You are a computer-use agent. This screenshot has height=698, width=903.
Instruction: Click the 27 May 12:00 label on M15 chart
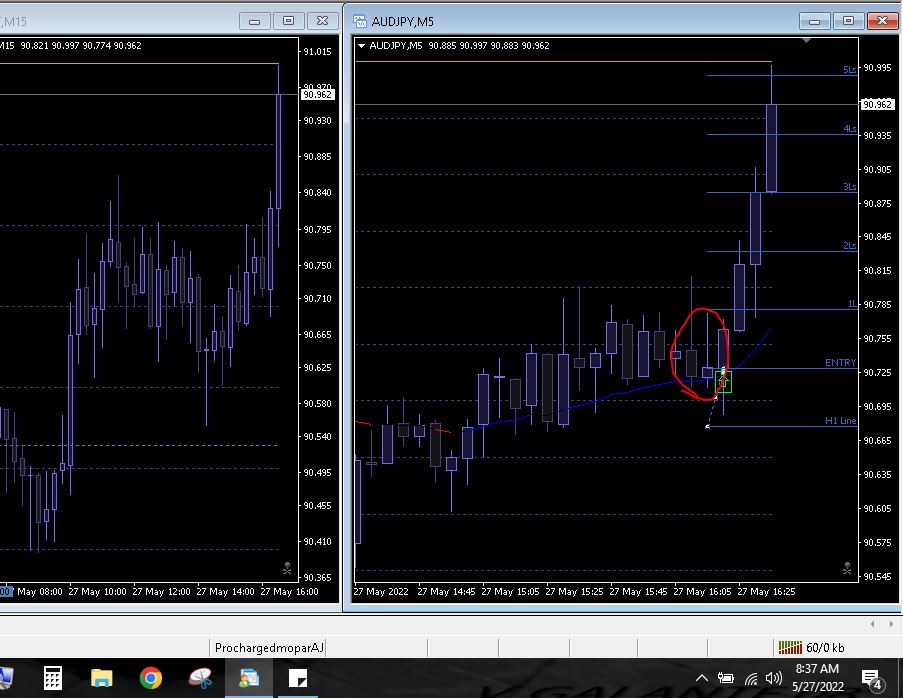(161, 591)
